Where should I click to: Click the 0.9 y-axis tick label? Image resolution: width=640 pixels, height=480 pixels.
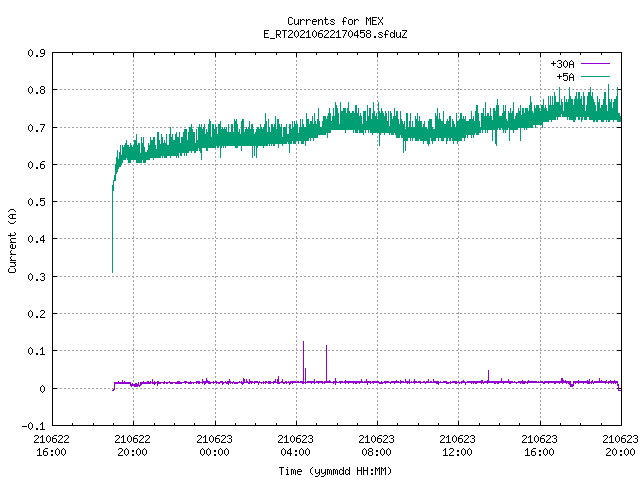click(36, 53)
